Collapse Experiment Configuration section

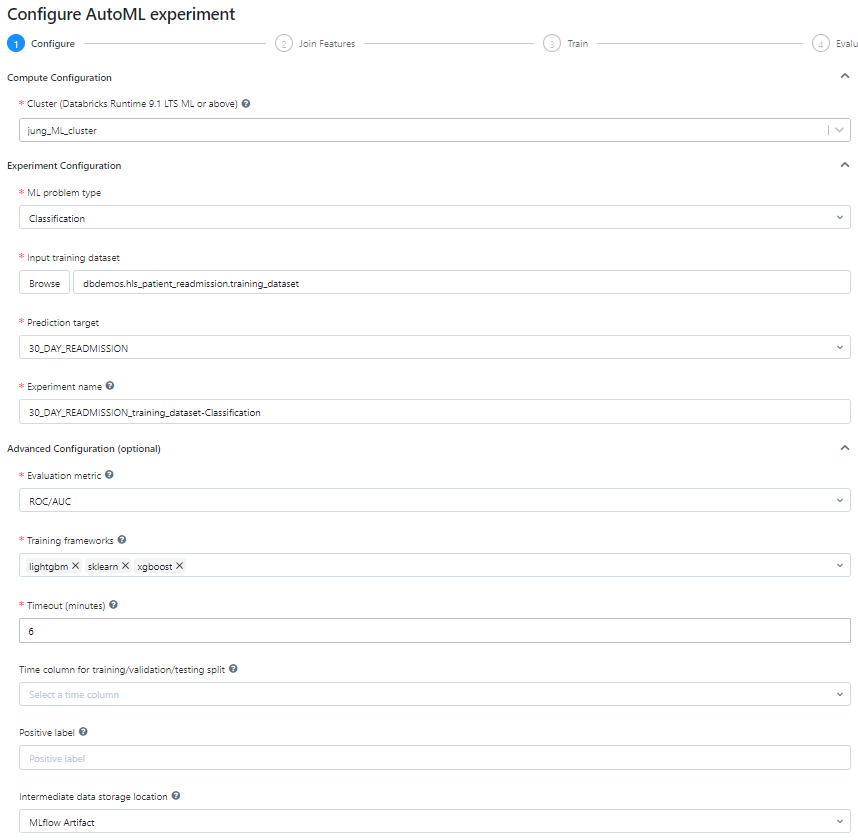(x=845, y=165)
